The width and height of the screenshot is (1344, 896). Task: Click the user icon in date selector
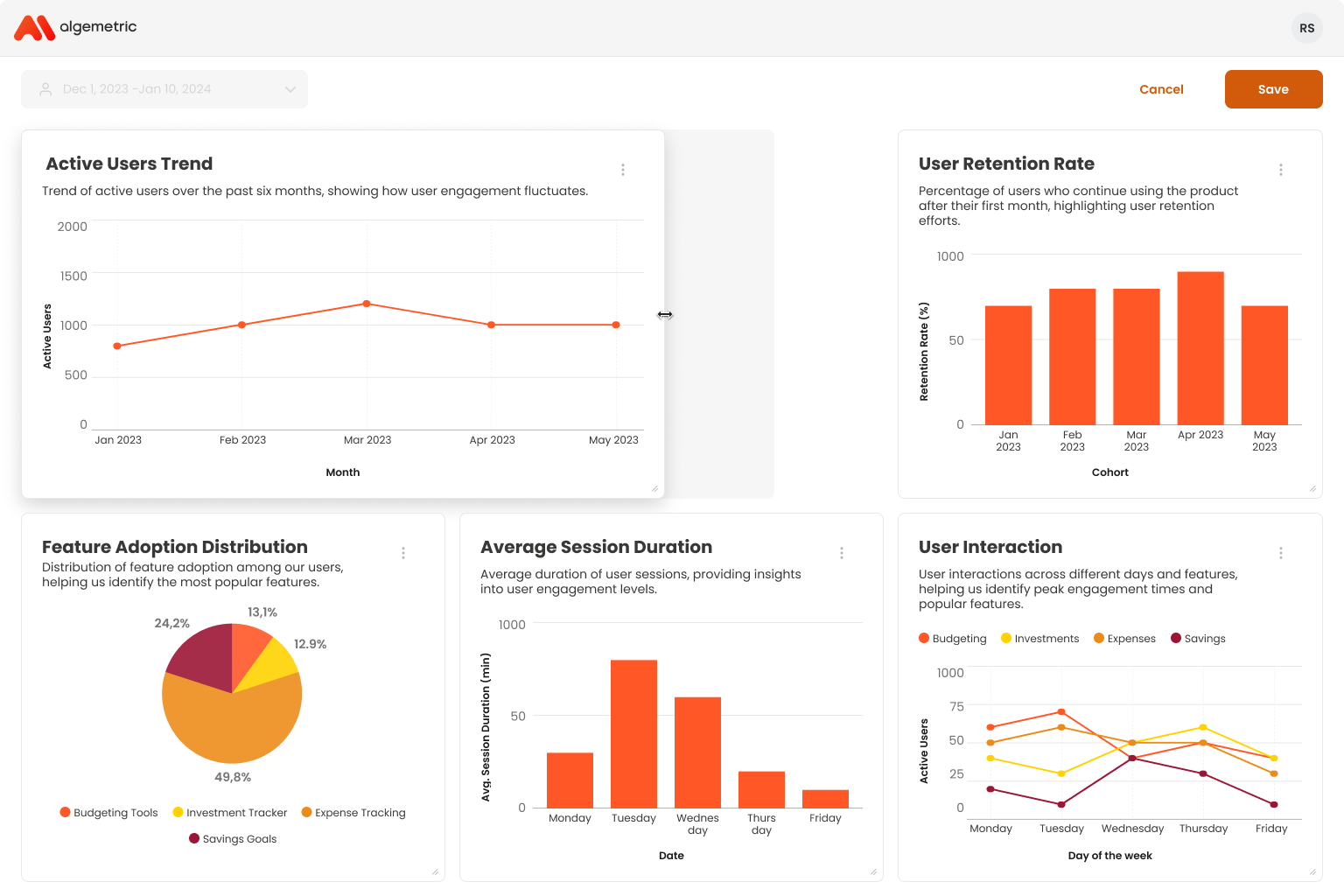(x=45, y=89)
